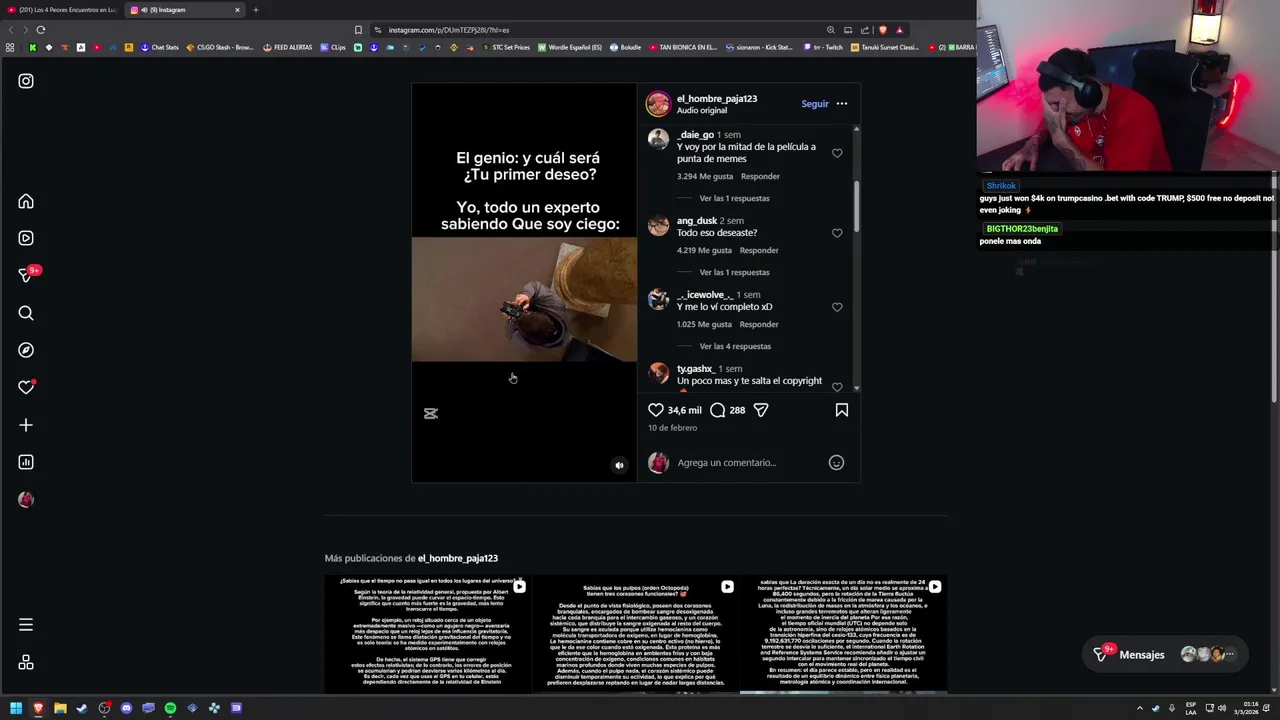Expand the 4 replies under icewolve comment

pos(735,346)
